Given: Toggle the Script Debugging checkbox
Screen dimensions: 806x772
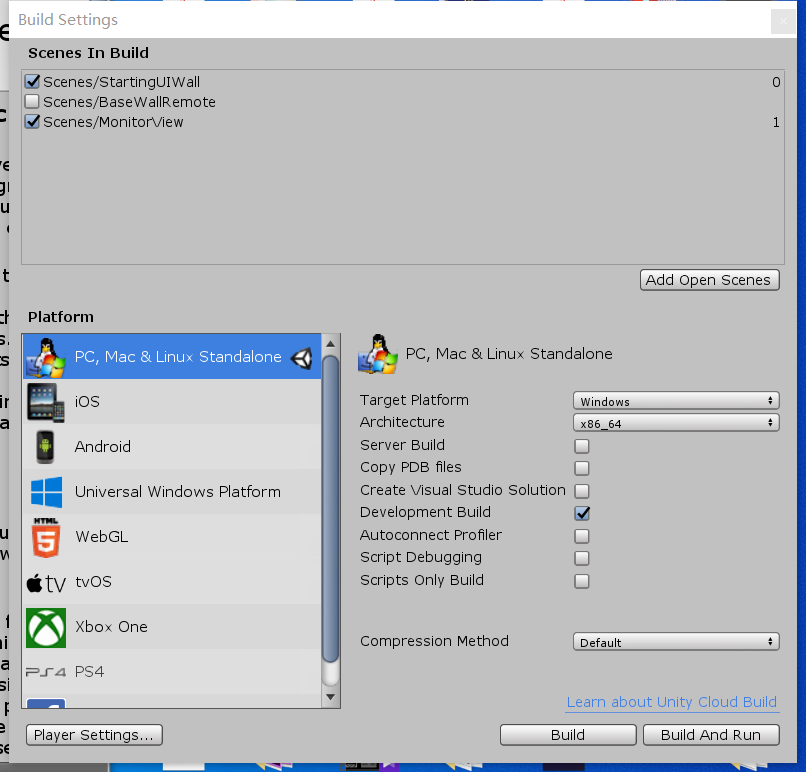Looking at the screenshot, I should [x=582, y=558].
